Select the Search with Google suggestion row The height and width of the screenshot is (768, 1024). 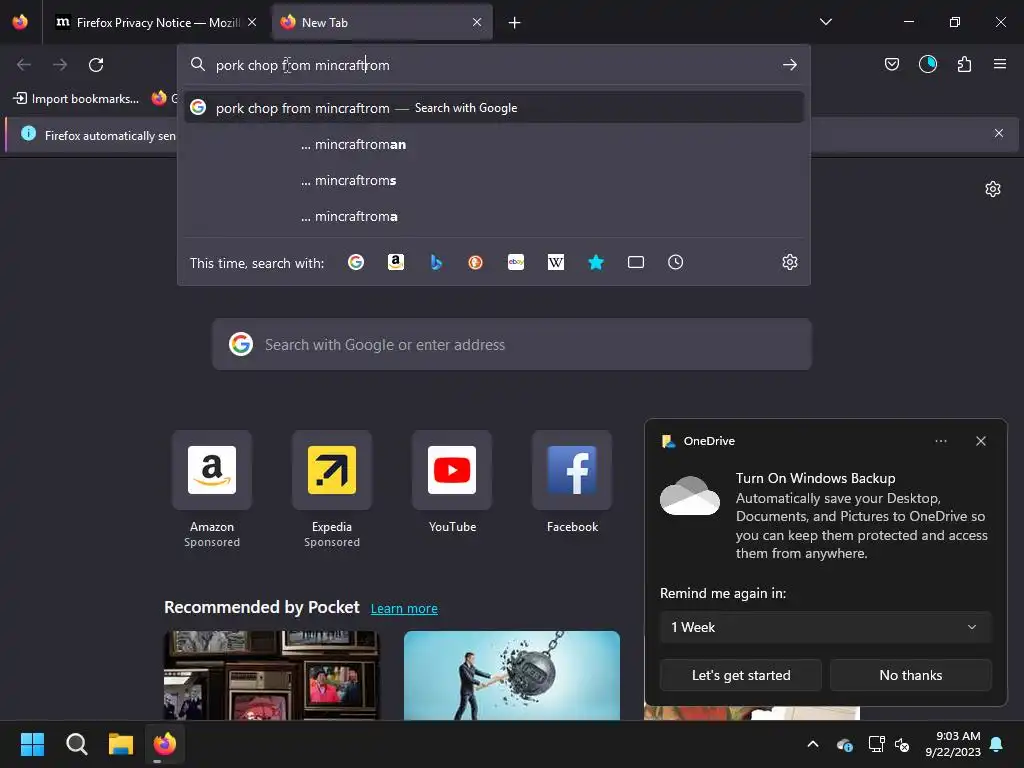[494, 108]
